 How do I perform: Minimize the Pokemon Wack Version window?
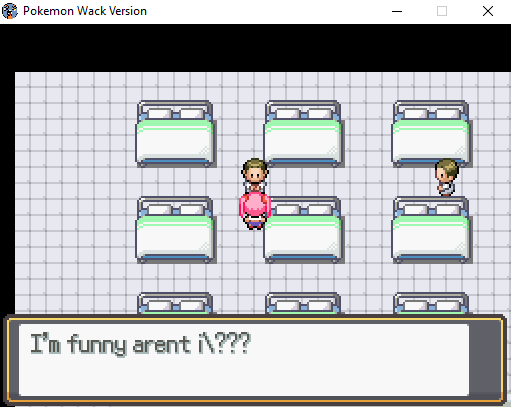[x=397, y=11]
